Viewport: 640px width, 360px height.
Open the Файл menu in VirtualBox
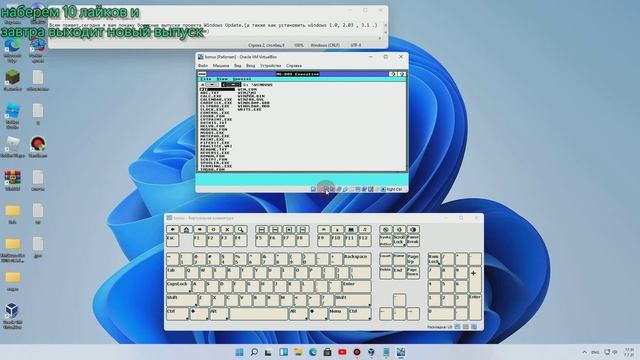click(203, 65)
